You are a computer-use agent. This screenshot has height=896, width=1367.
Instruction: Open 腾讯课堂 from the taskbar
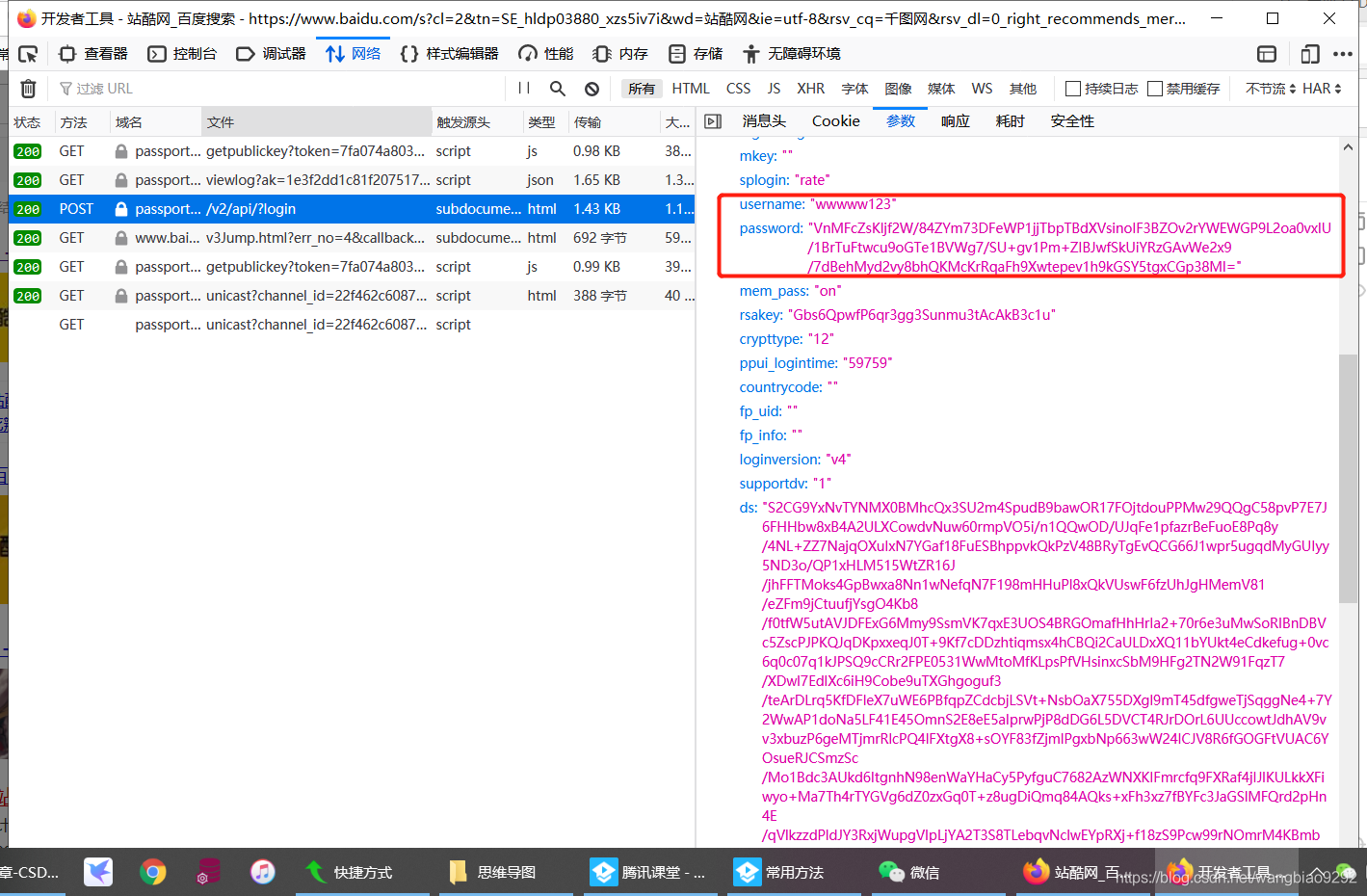[x=648, y=872]
